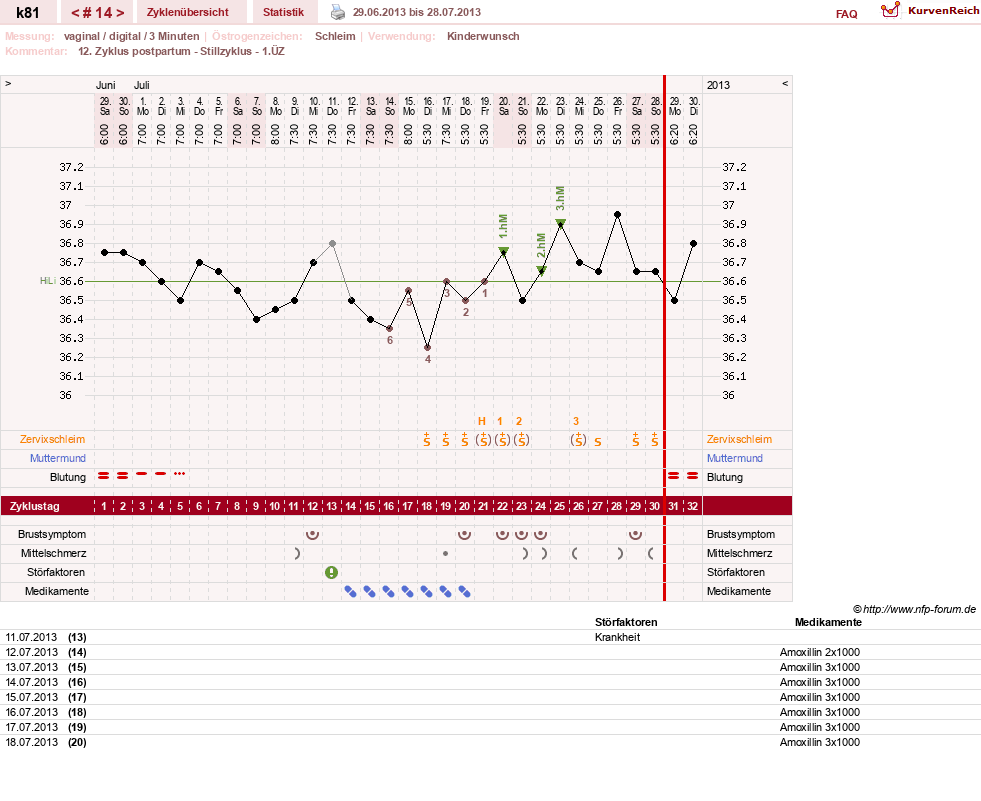981x801 pixels.
Task: Click Zervixschleim (S+) symbol under H
Action: (483, 439)
